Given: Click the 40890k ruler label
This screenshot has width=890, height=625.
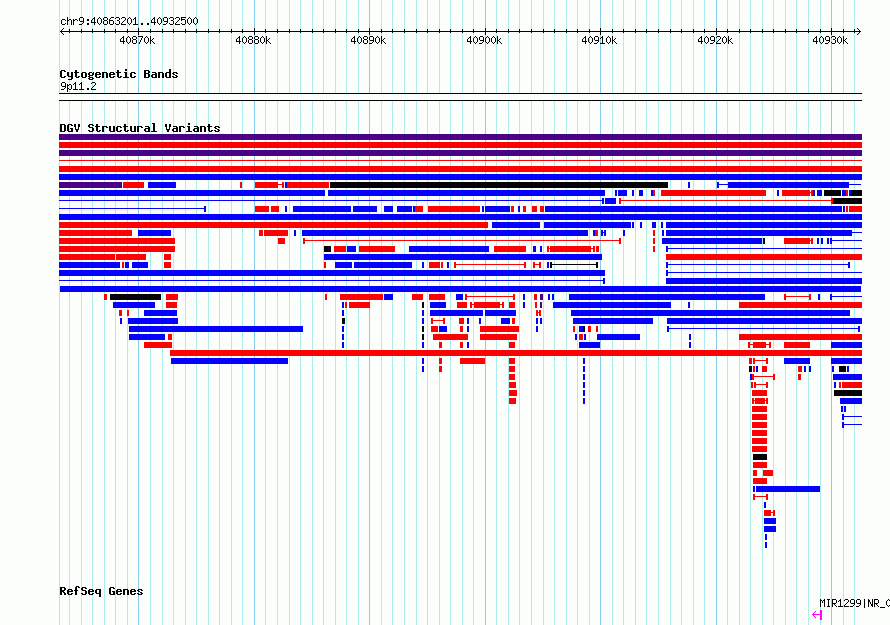Looking at the screenshot, I should tap(368, 40).
